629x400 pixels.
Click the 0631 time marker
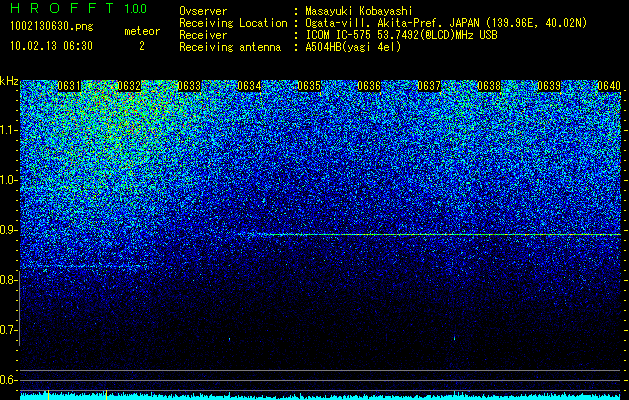[69, 86]
